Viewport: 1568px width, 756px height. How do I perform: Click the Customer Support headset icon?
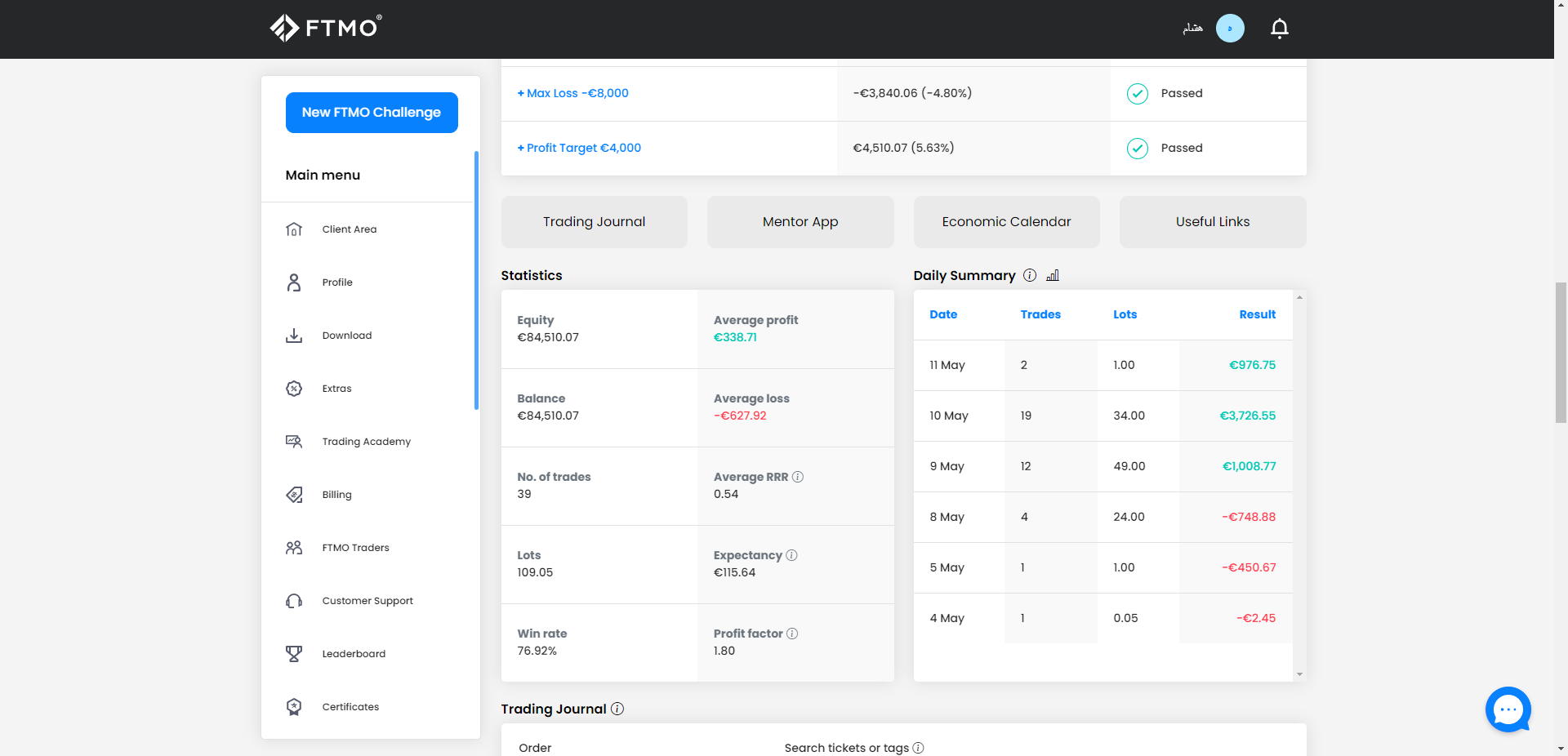[x=294, y=601]
